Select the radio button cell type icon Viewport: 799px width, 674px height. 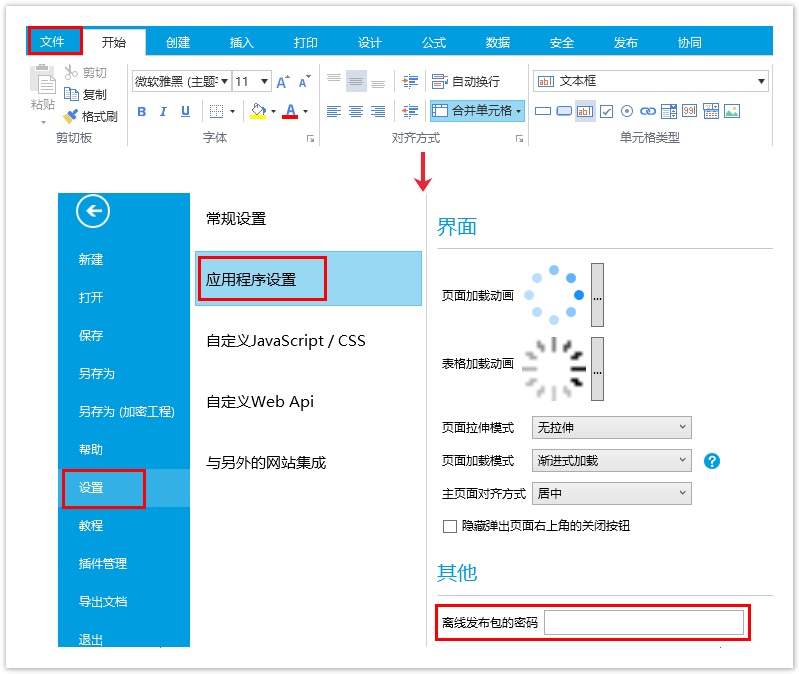tap(627, 111)
